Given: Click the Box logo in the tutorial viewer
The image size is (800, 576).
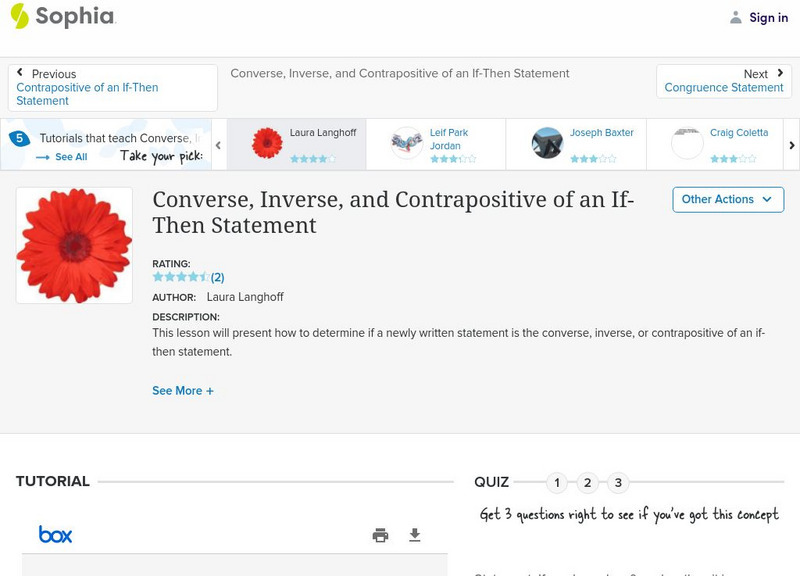Looking at the screenshot, I should 52,534.
